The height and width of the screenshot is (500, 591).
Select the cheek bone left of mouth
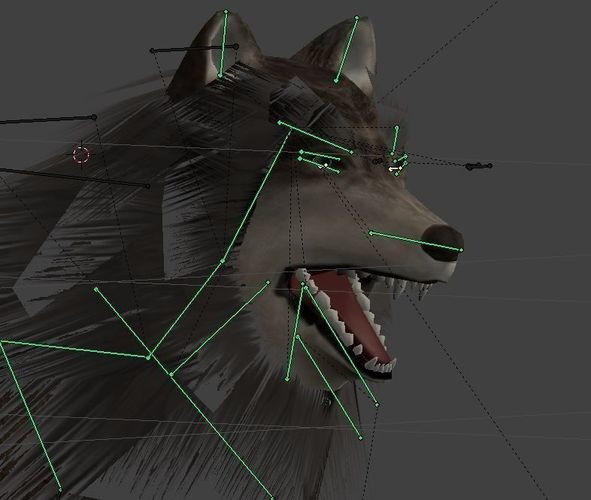tap(220, 328)
